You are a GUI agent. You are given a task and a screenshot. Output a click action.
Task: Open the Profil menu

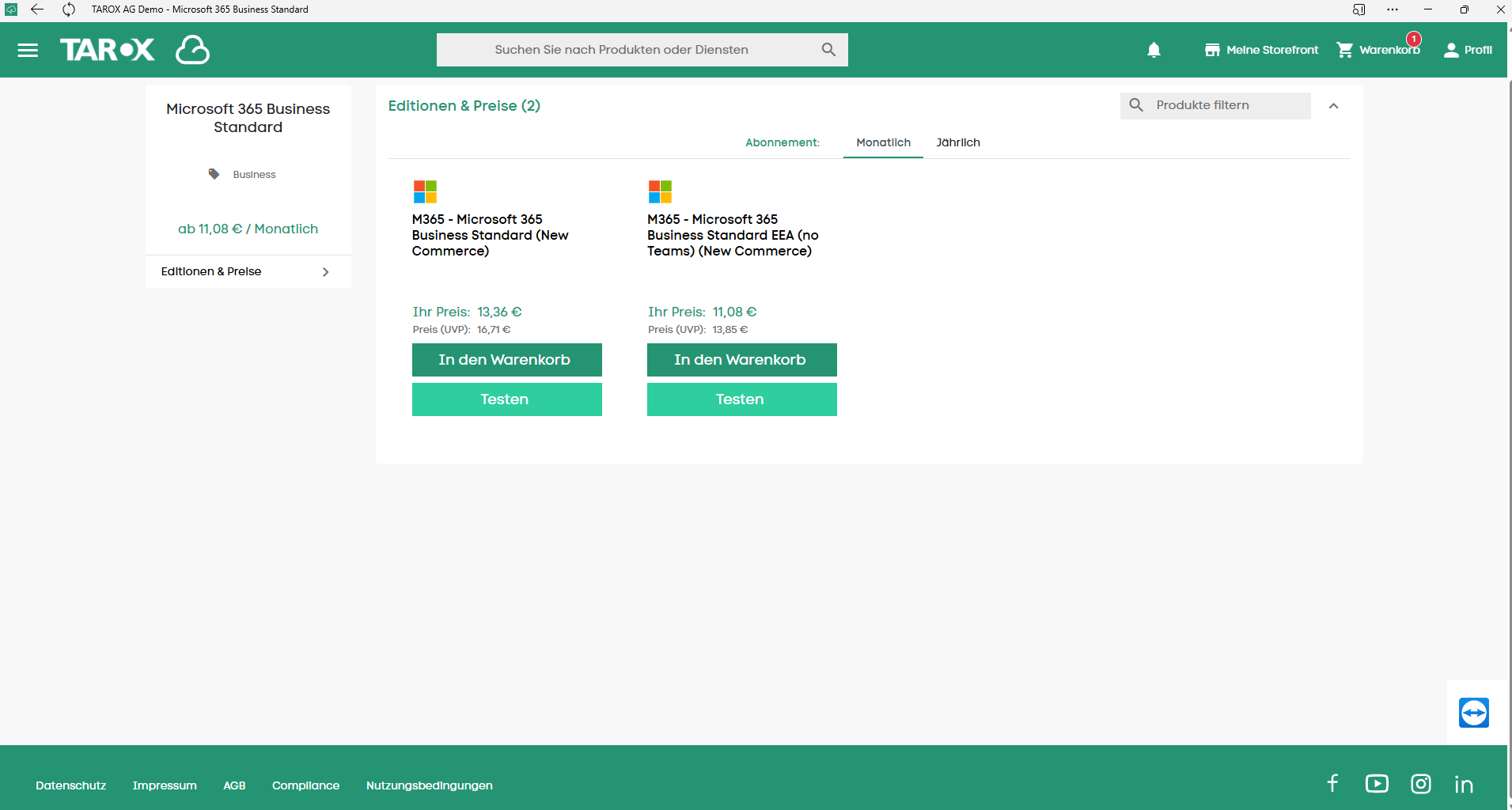pyautogui.click(x=1468, y=50)
